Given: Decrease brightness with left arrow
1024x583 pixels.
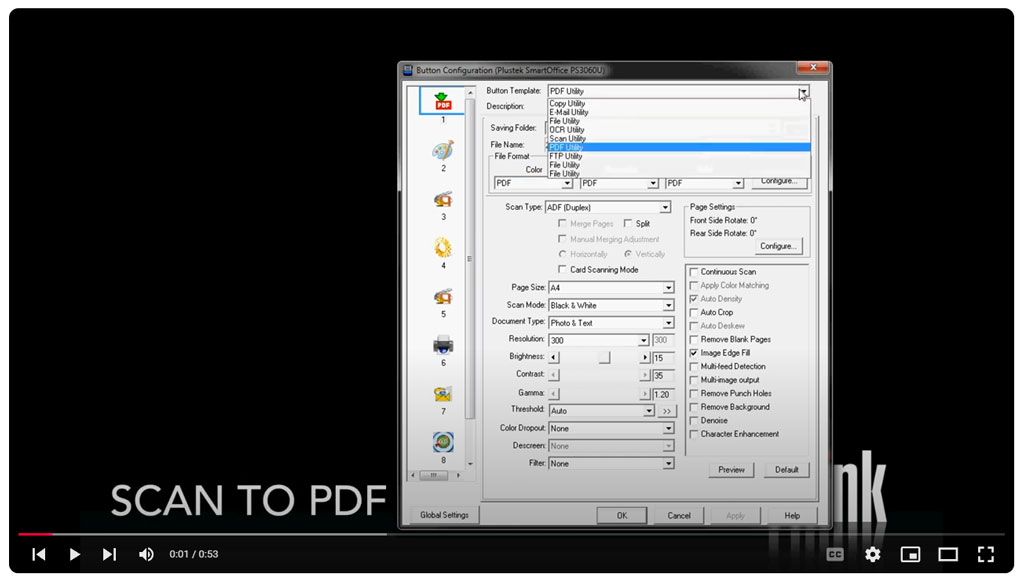Looking at the screenshot, I should point(554,358).
